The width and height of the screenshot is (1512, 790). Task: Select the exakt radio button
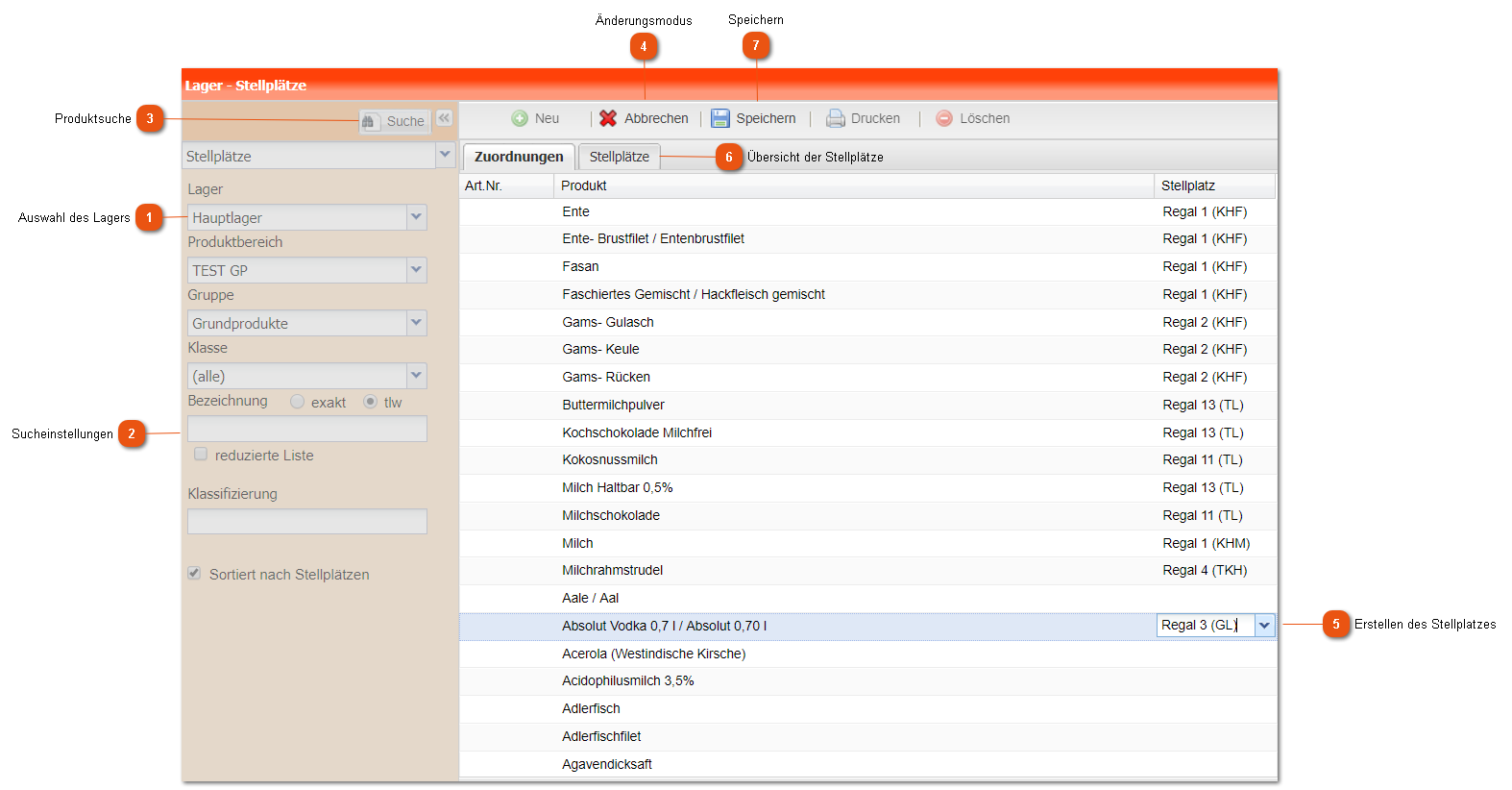tap(298, 402)
